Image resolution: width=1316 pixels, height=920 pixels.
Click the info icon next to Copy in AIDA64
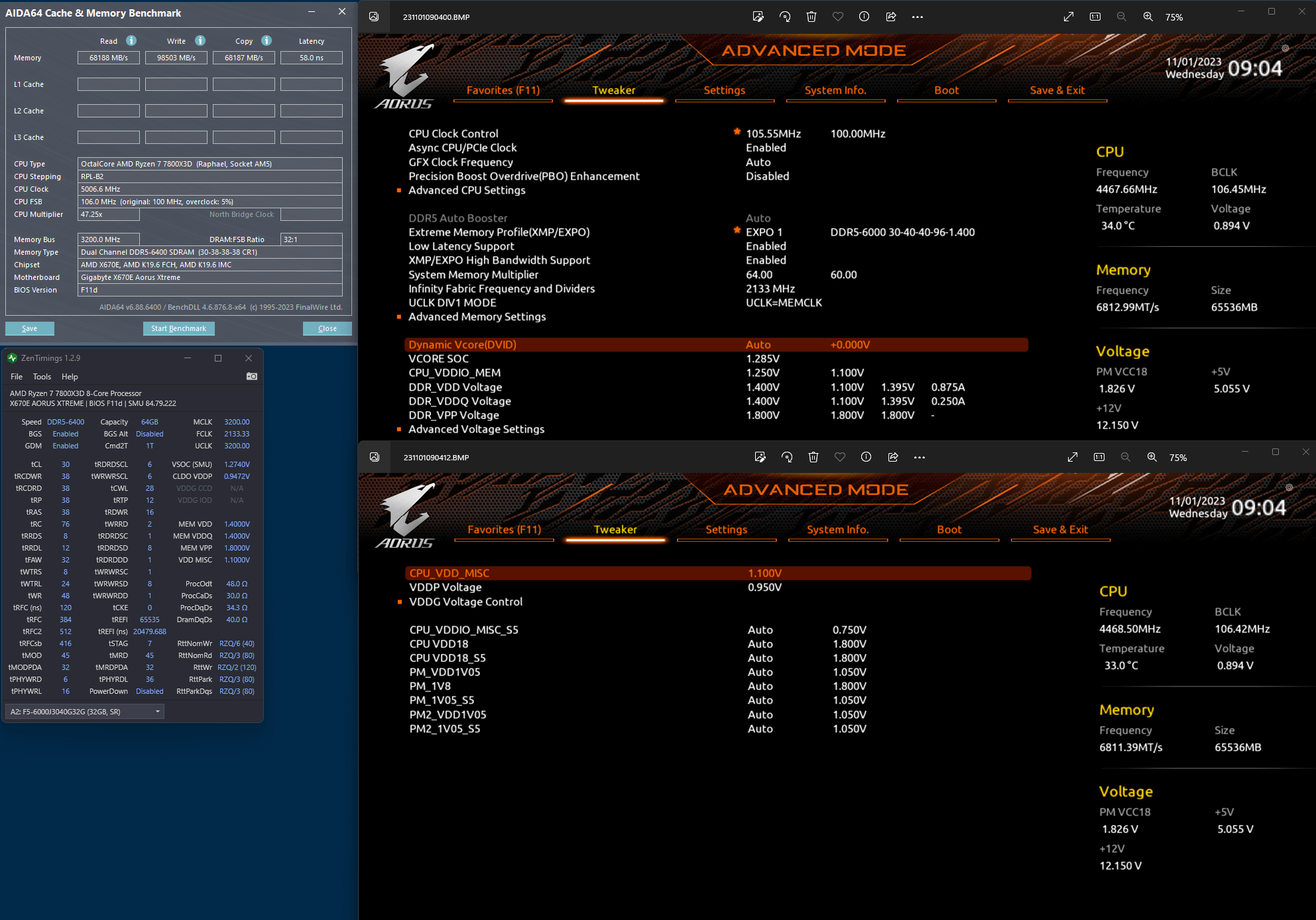click(x=267, y=40)
